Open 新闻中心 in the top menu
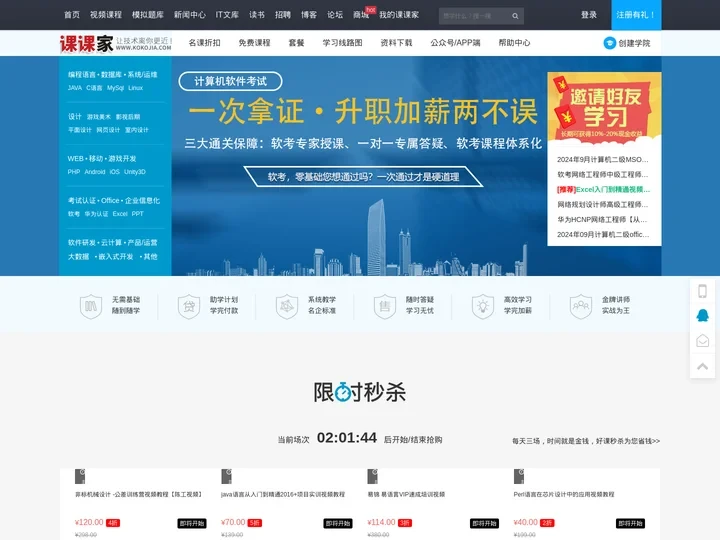The width and height of the screenshot is (720, 540). click(x=190, y=15)
